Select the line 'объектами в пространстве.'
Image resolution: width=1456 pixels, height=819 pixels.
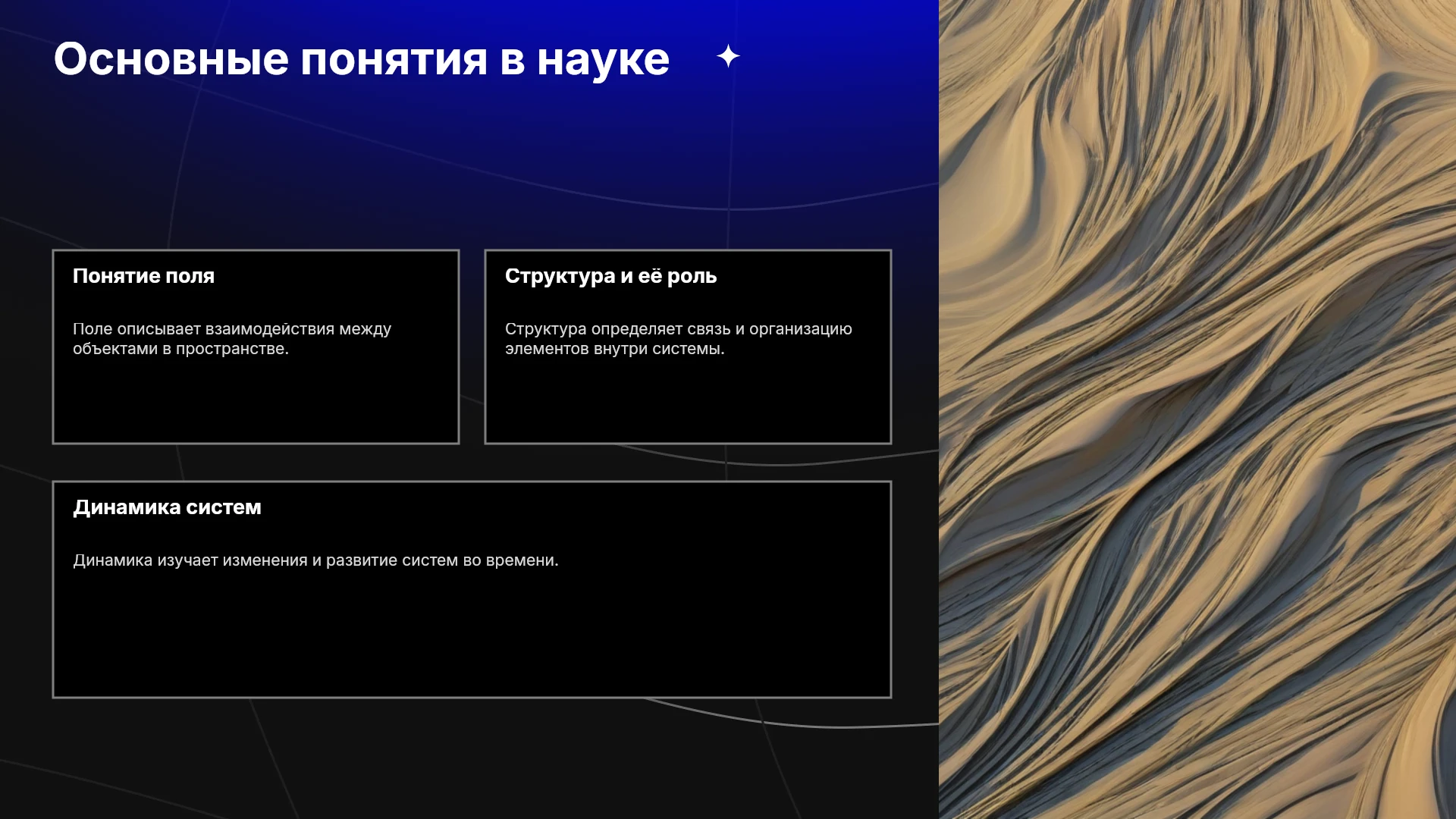point(180,349)
